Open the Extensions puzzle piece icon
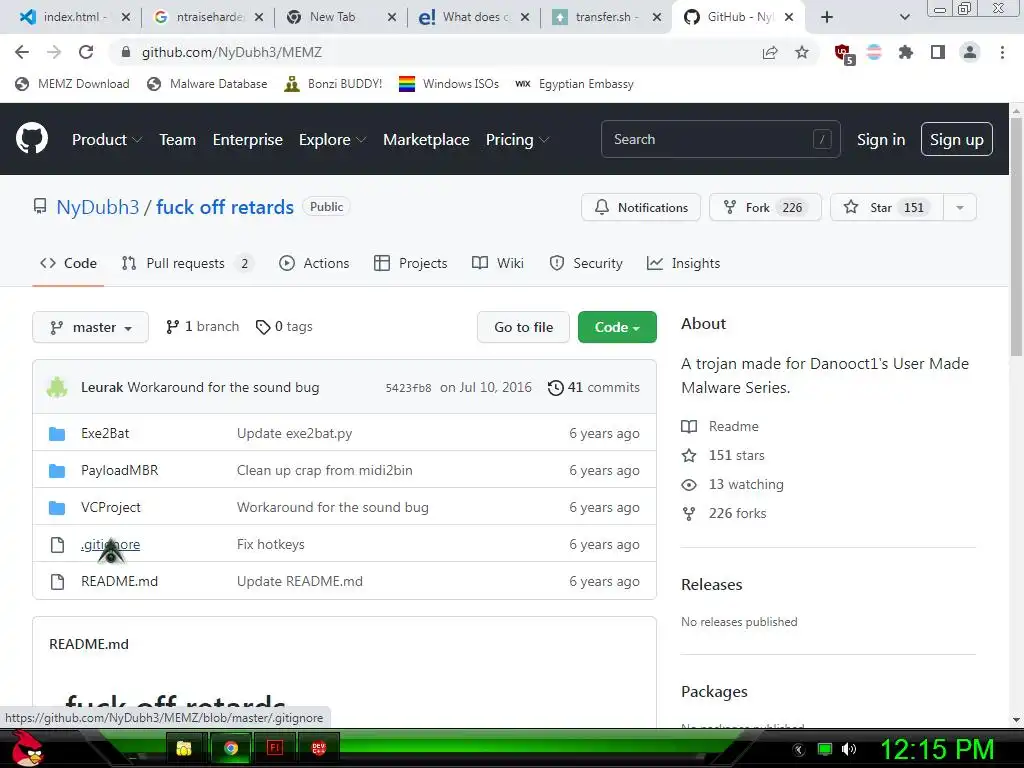Viewport: 1024px width, 768px height. 906,52
